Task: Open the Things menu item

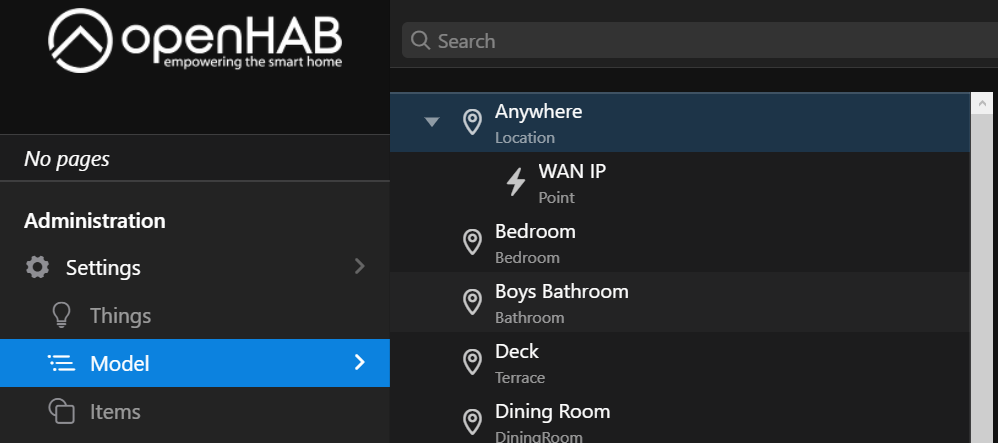Action: pyautogui.click(x=120, y=316)
